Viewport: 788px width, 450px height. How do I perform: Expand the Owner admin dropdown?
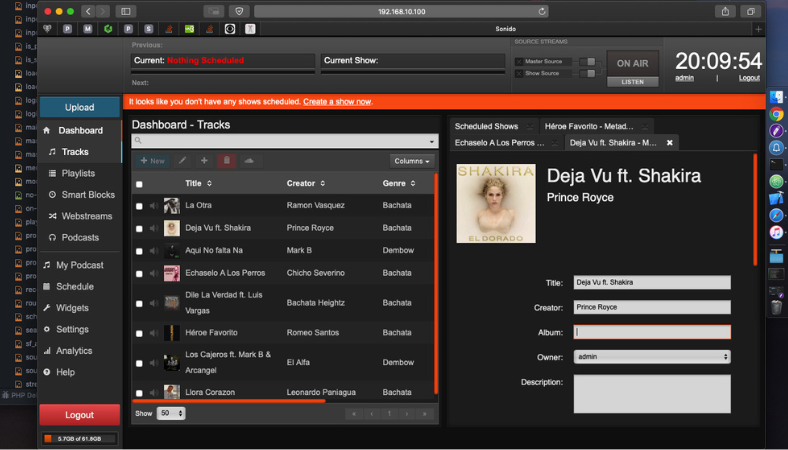tap(651, 356)
